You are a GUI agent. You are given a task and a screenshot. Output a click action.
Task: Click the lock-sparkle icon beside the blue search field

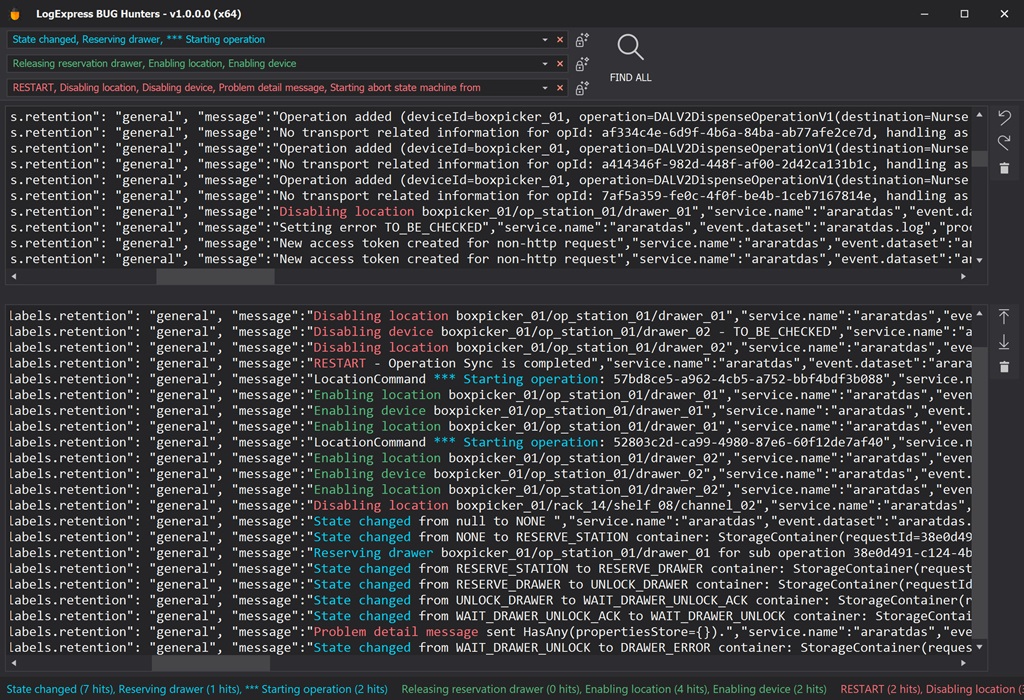click(x=582, y=40)
